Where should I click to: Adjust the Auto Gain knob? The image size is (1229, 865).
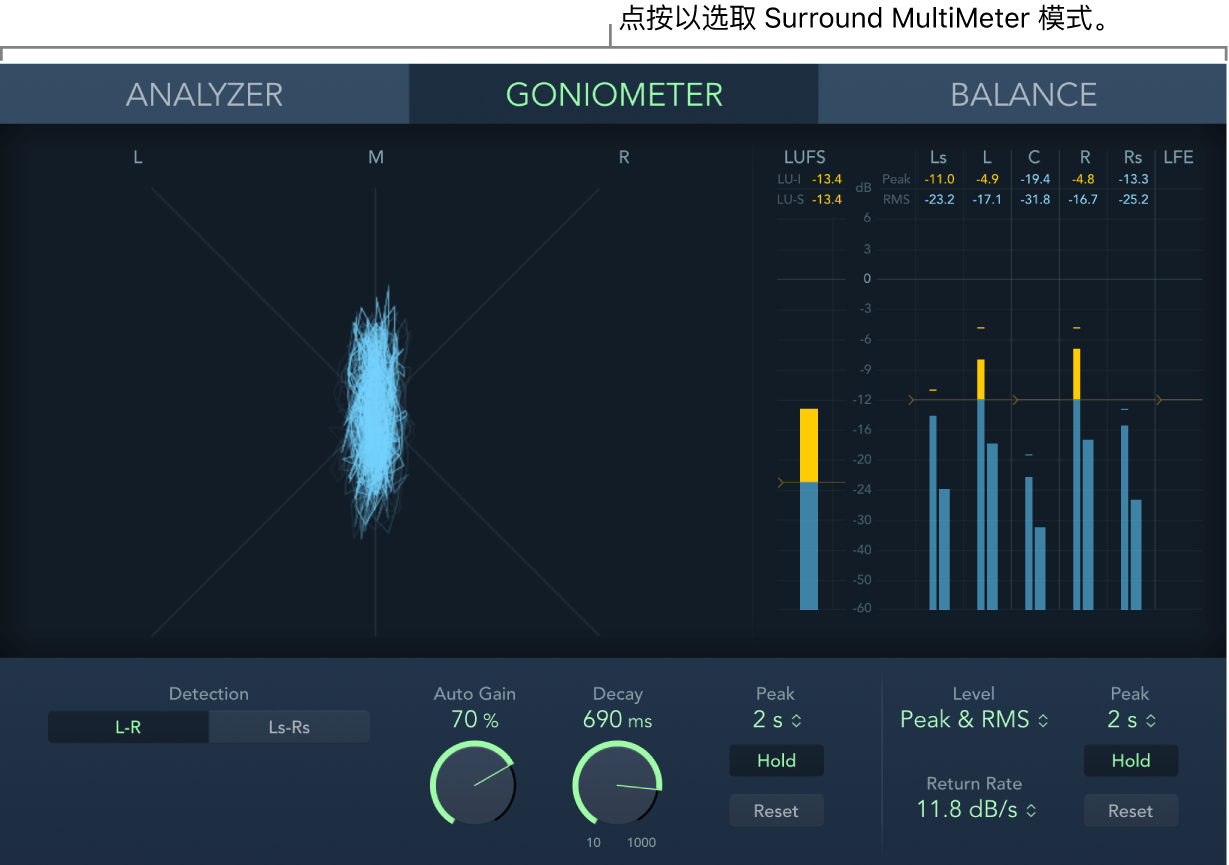[473, 785]
